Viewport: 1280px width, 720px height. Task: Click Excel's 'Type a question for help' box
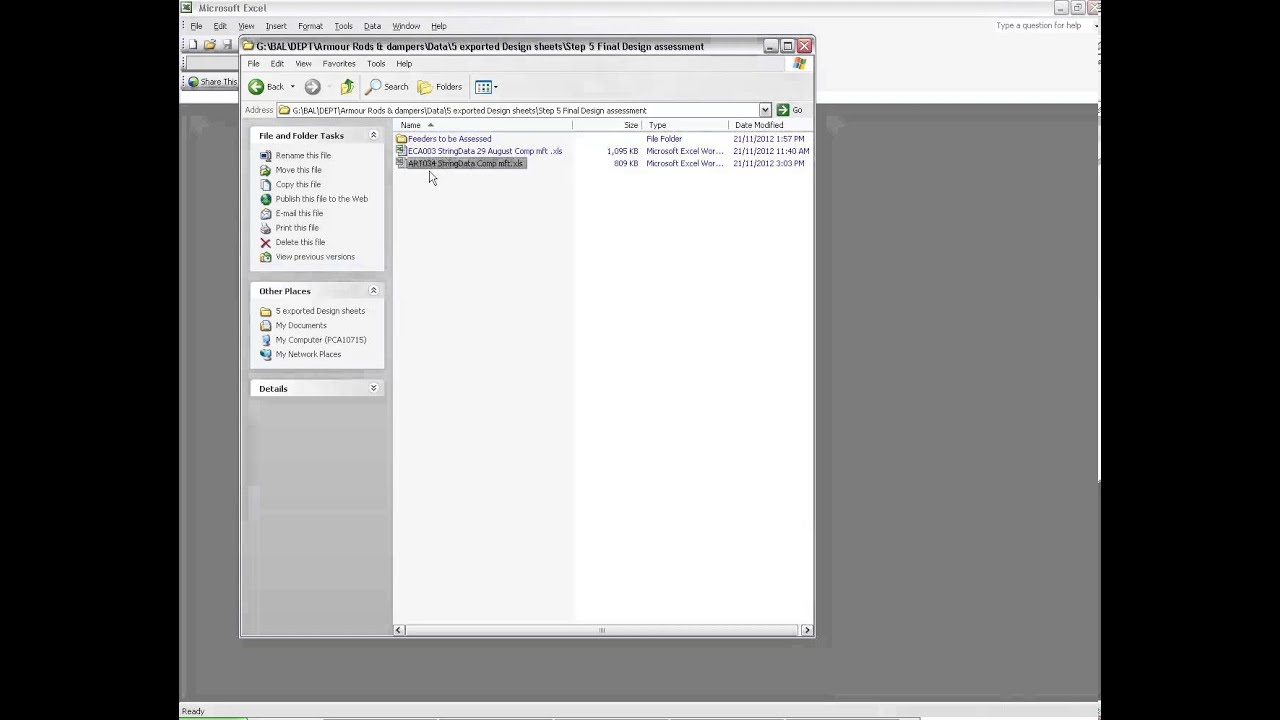tap(1038, 26)
